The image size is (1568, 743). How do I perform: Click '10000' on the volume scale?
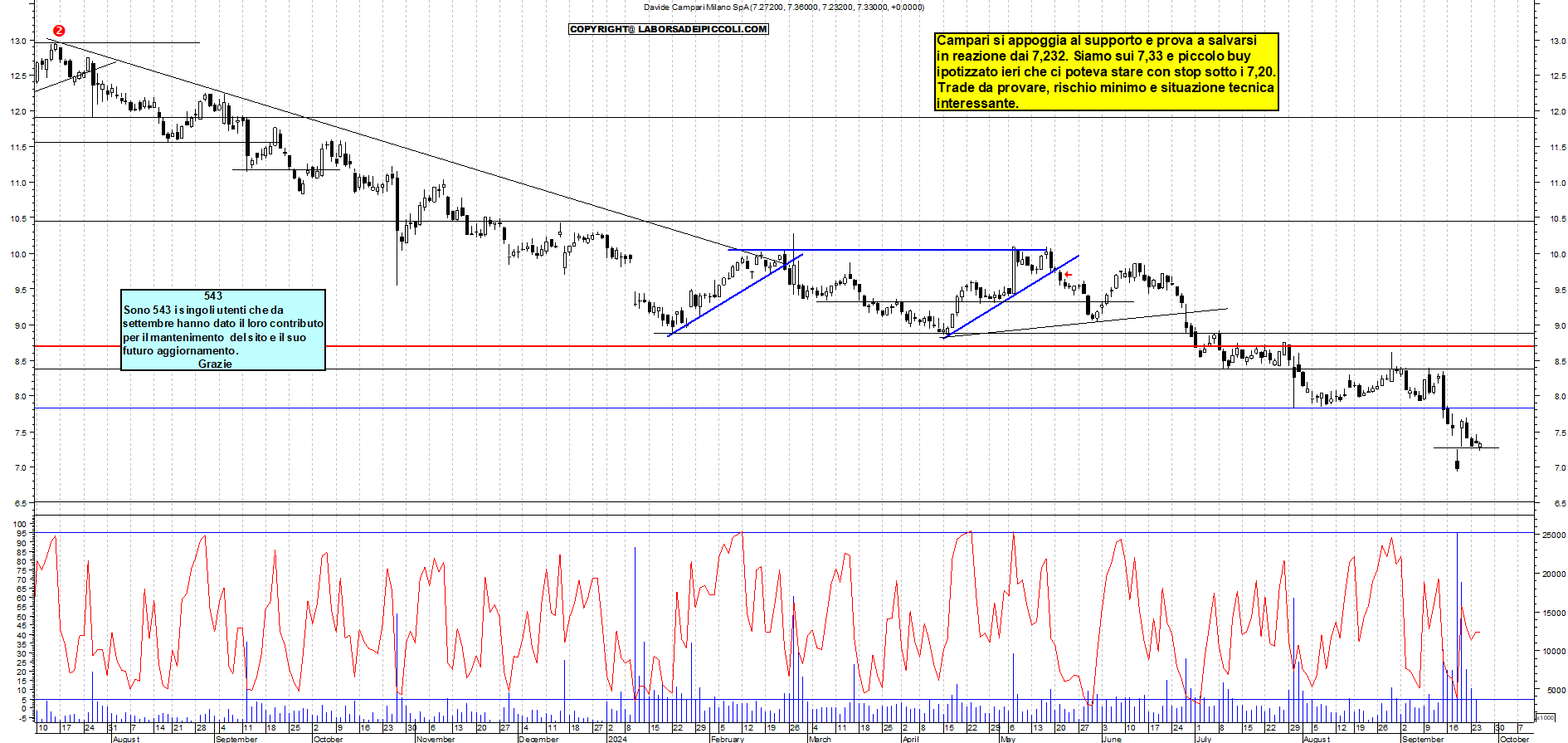click(1554, 652)
